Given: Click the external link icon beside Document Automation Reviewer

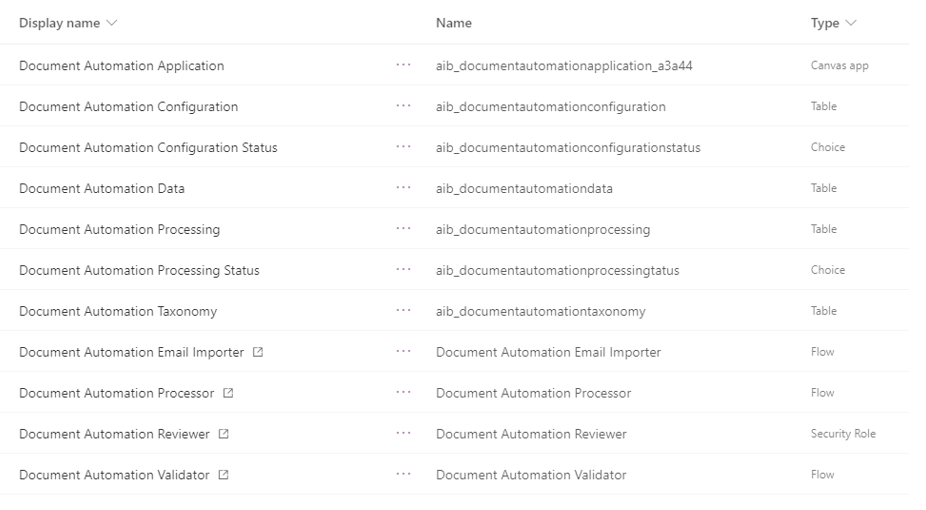Looking at the screenshot, I should click(x=223, y=434).
